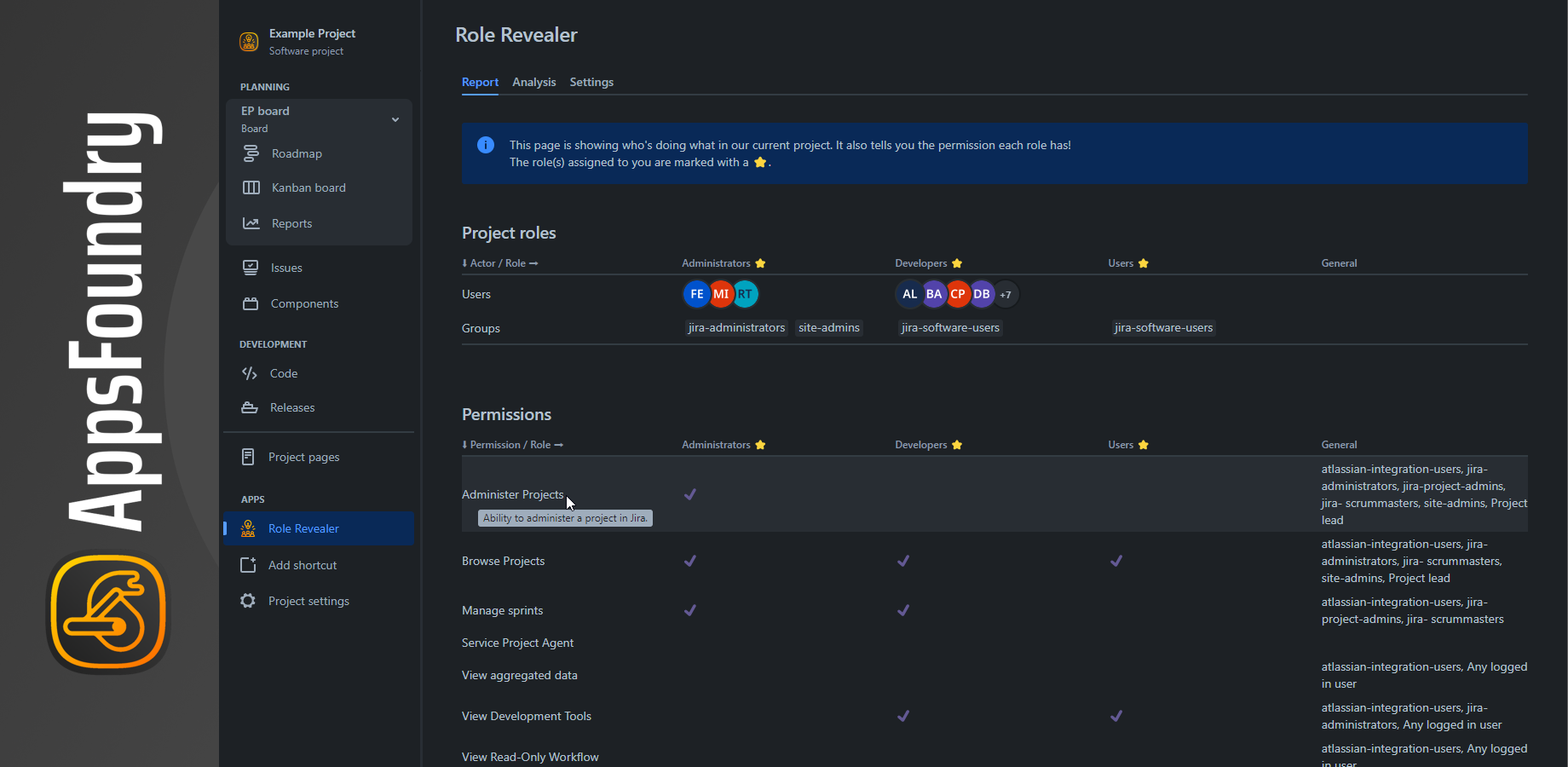1568x767 pixels.
Task: Switch to the Analysis tab
Action: pos(534,82)
